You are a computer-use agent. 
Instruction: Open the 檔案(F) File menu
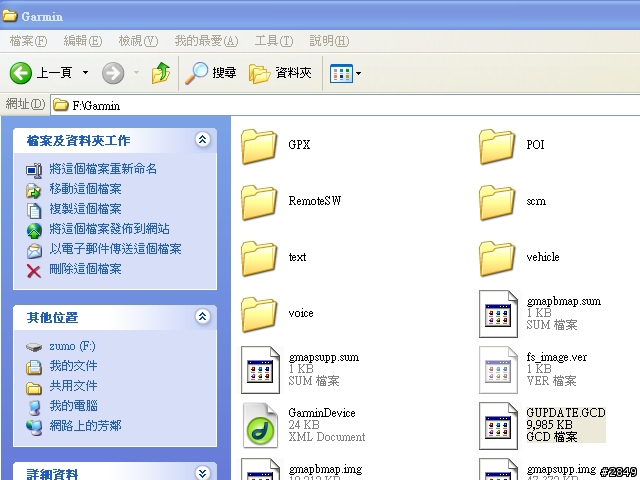click(28, 41)
